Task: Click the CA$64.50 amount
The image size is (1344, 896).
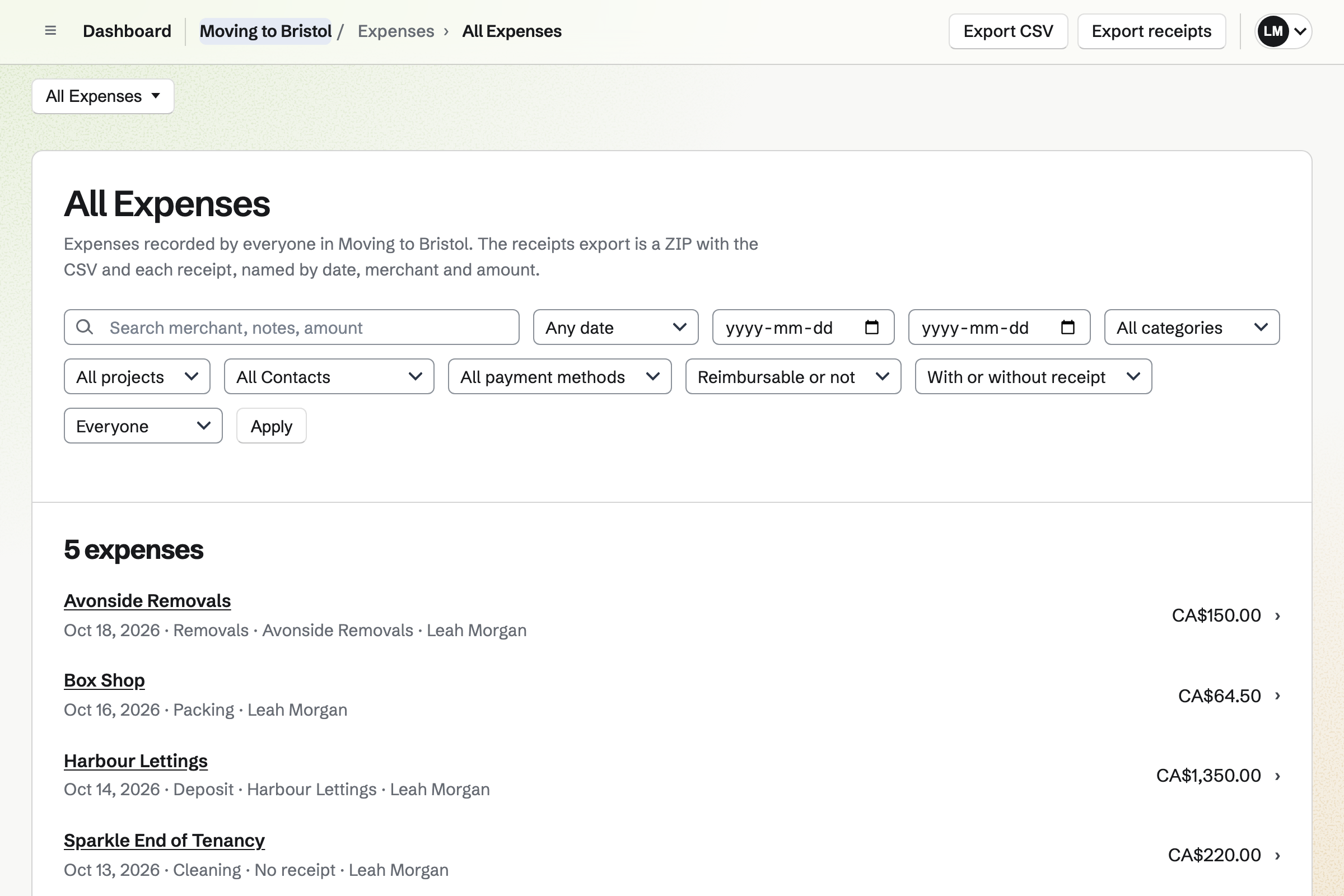Action: pyautogui.click(x=1220, y=696)
